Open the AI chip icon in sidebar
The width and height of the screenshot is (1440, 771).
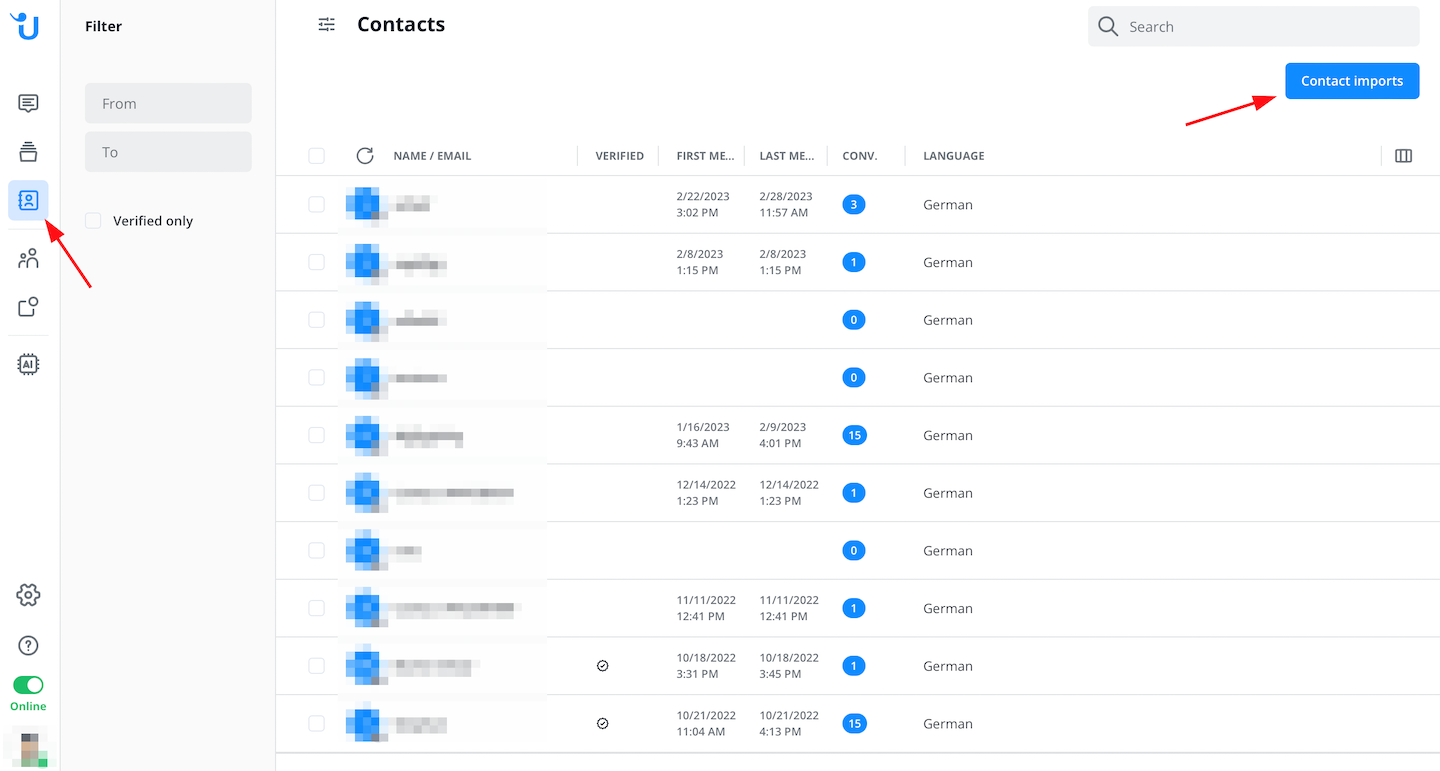click(28, 365)
